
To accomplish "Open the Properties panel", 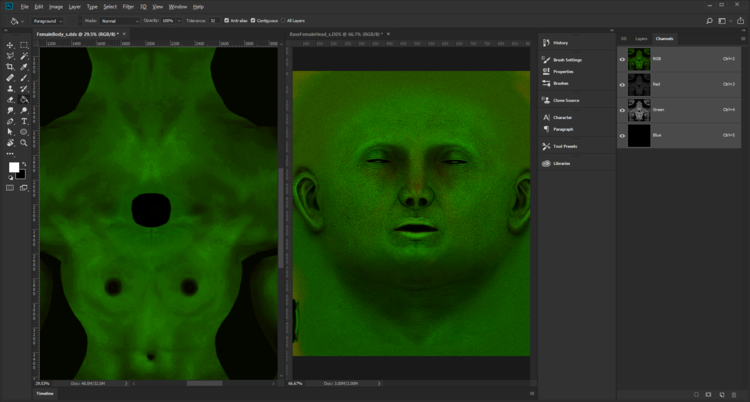I will click(x=563, y=72).
